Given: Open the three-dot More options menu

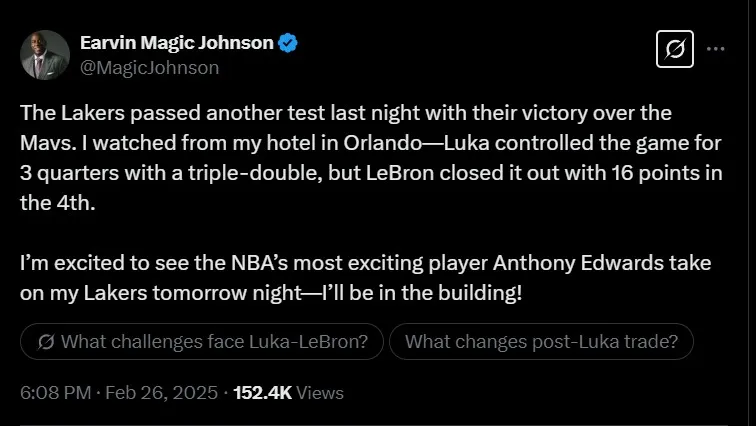Looking at the screenshot, I should (716, 49).
